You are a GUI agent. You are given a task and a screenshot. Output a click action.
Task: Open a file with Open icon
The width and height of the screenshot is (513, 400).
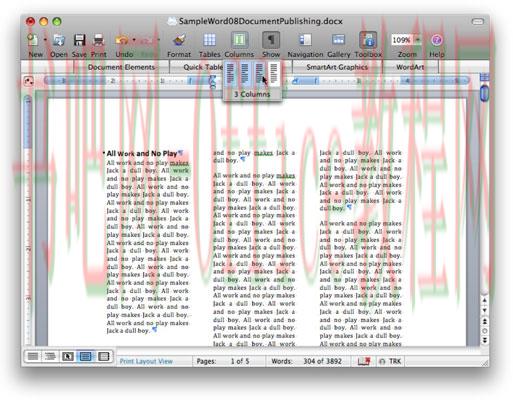[x=59, y=40]
